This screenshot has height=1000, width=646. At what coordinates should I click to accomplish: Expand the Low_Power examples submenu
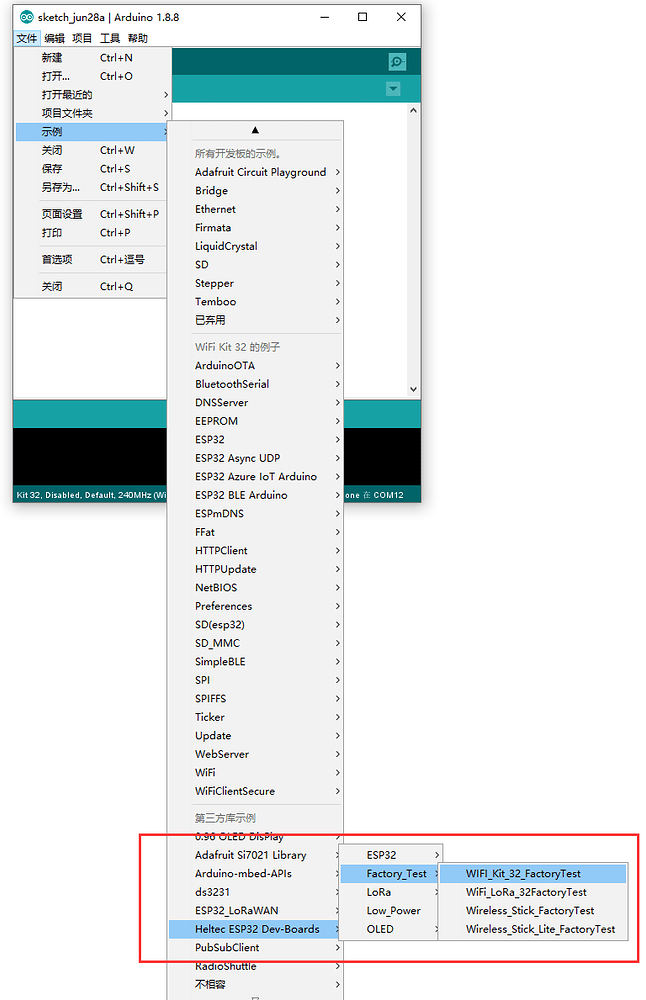(x=393, y=911)
